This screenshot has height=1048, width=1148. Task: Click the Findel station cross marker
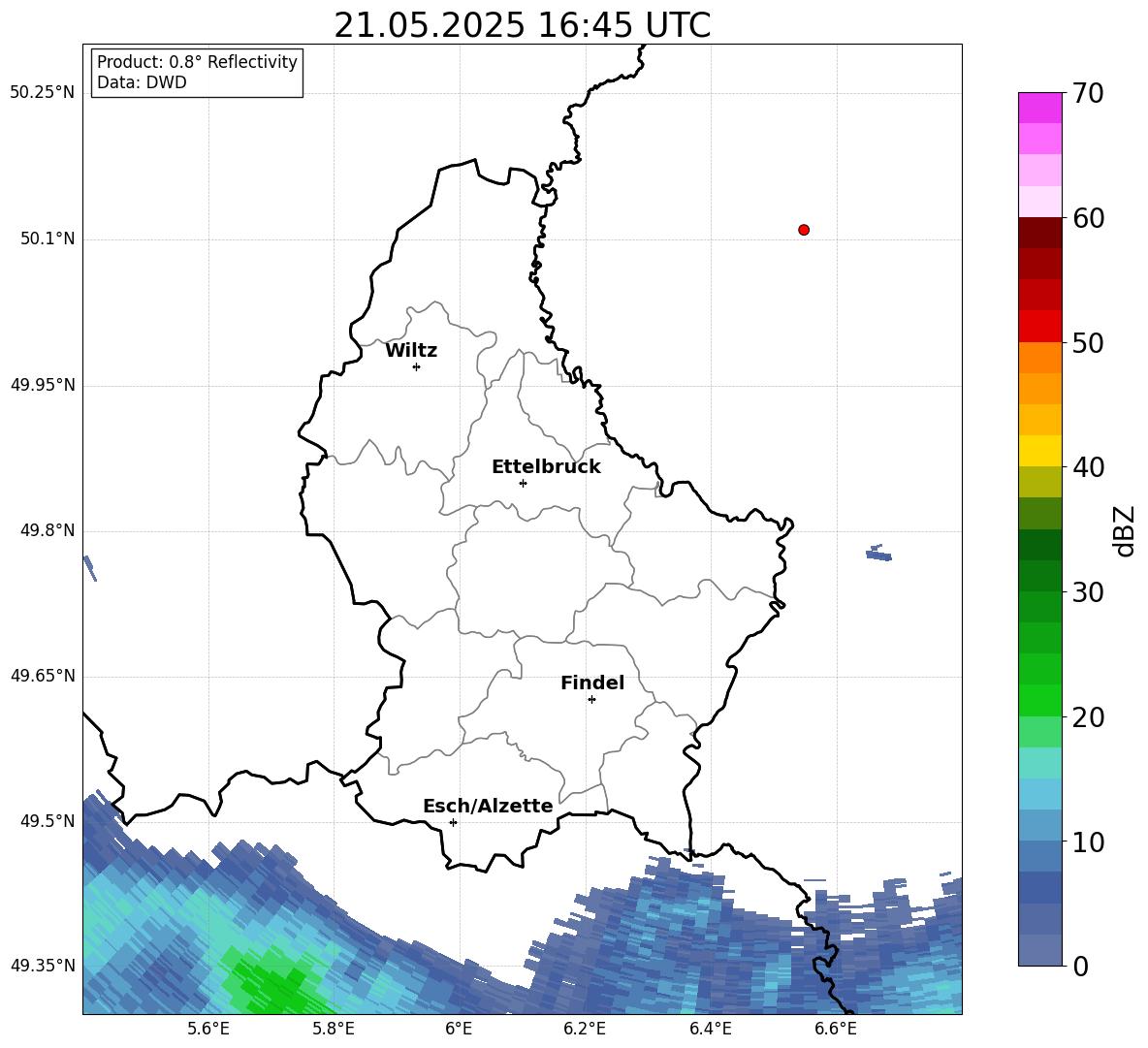click(591, 700)
